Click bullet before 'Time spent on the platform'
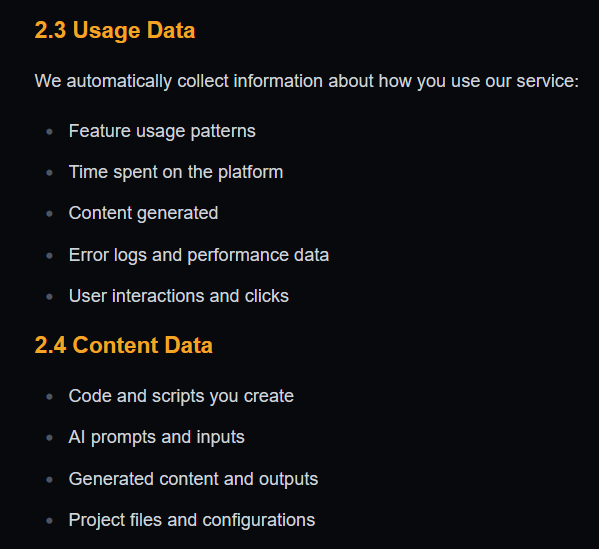The width and height of the screenshot is (599, 549). pyautogui.click(x=49, y=173)
